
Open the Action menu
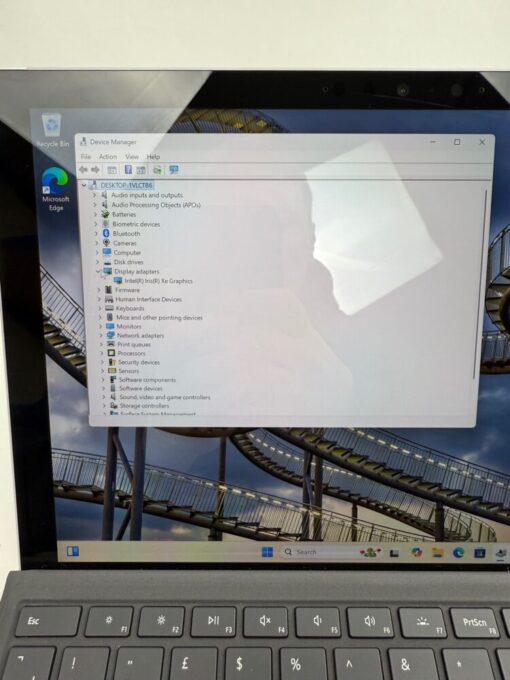(x=108, y=157)
